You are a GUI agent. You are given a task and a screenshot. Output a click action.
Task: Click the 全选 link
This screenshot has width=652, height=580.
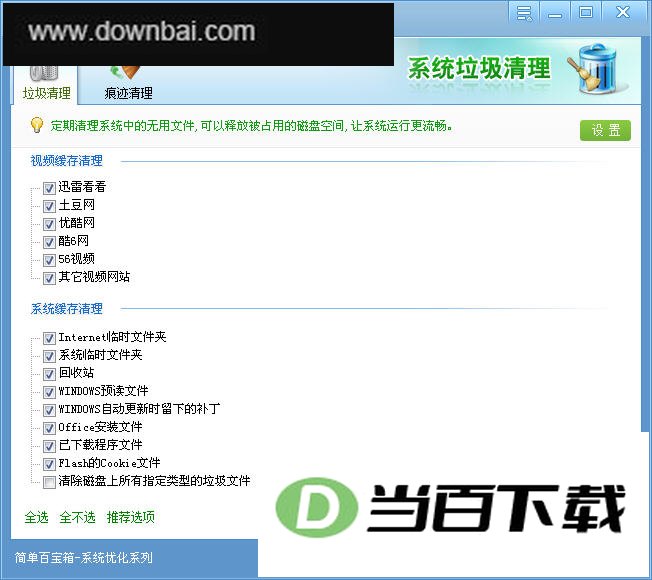[x=37, y=517]
